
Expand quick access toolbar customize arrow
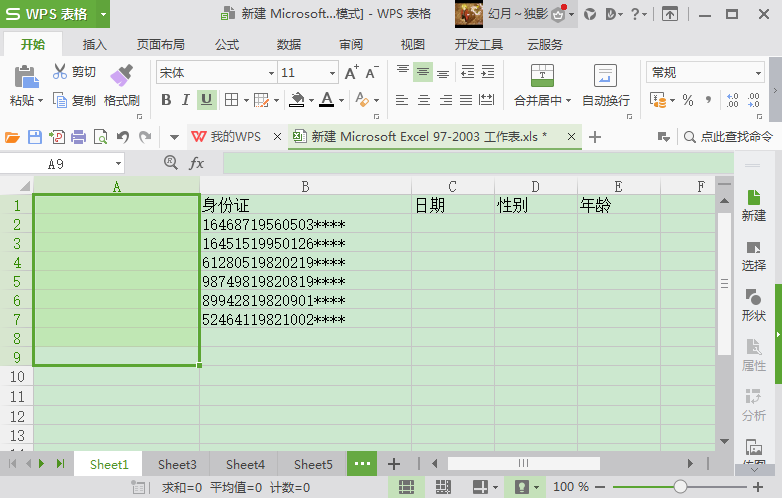(174, 137)
